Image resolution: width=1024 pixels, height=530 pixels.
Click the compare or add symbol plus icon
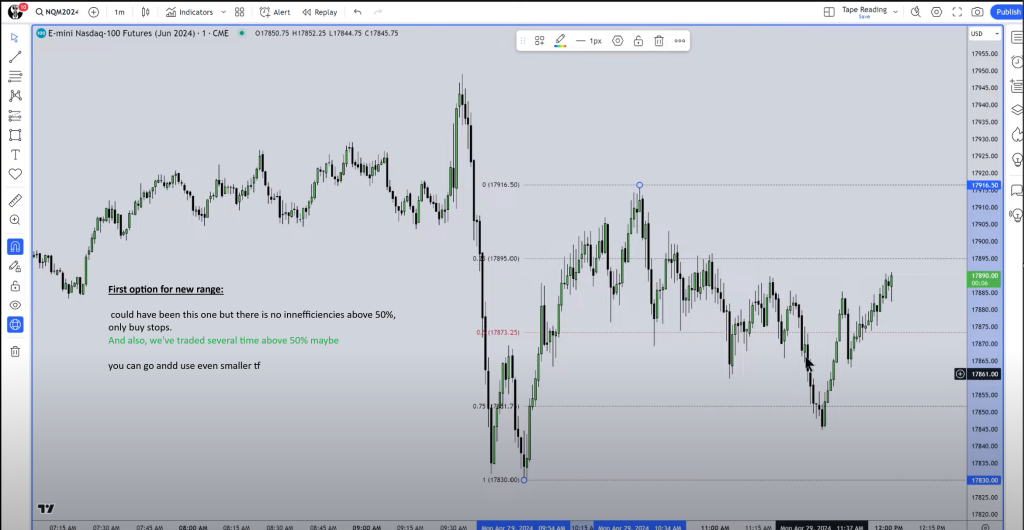tap(93, 12)
